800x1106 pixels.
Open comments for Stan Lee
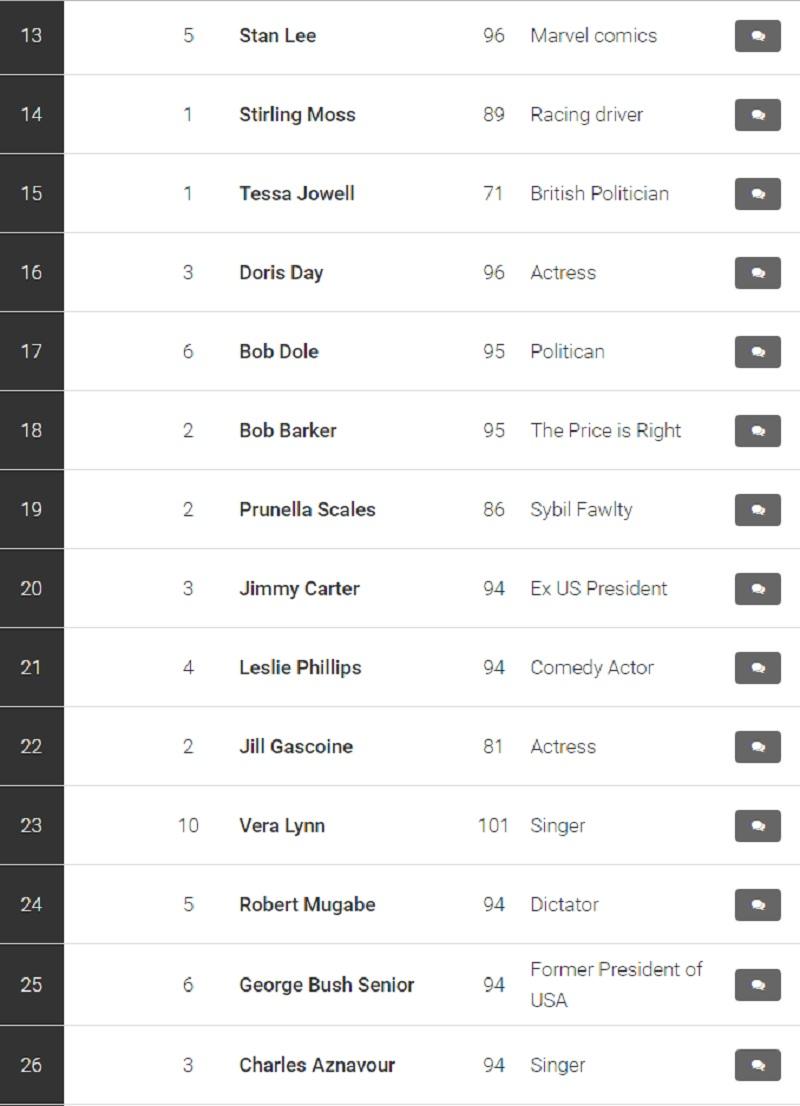click(757, 36)
